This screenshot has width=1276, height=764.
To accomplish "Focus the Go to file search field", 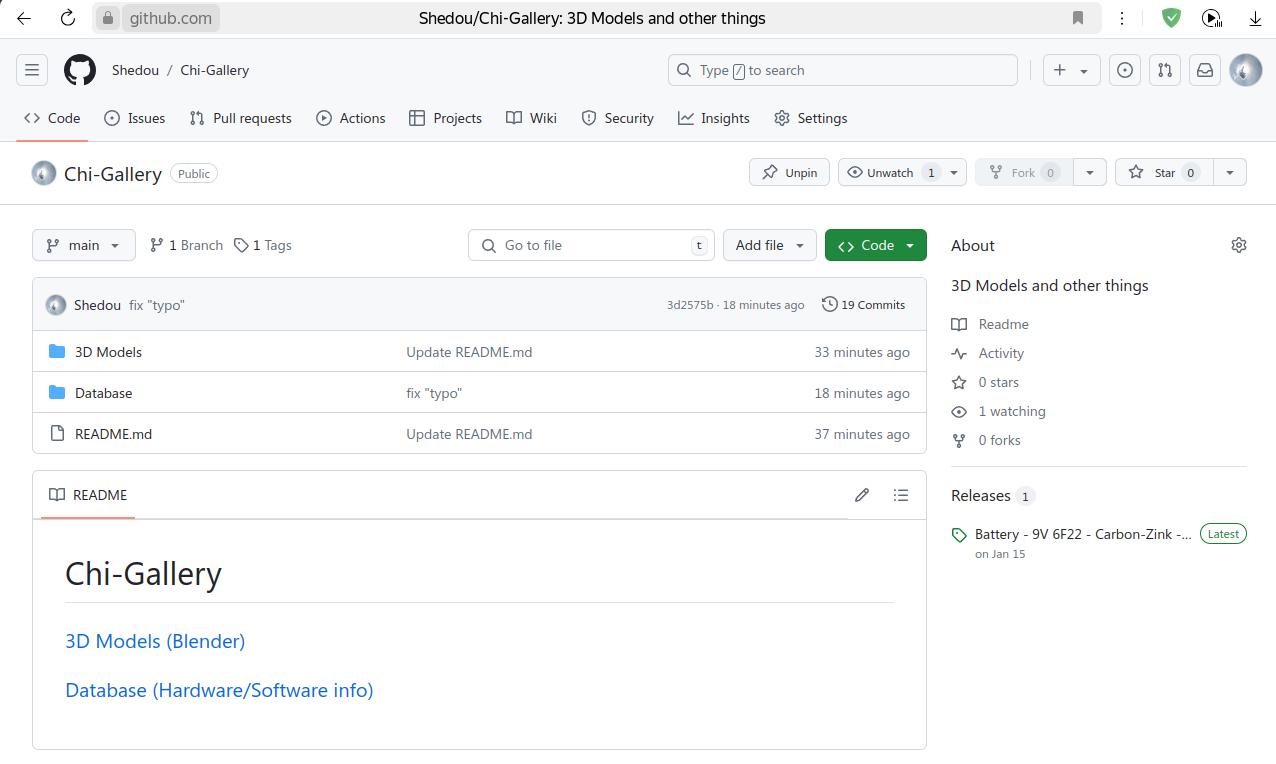I will pos(590,245).
